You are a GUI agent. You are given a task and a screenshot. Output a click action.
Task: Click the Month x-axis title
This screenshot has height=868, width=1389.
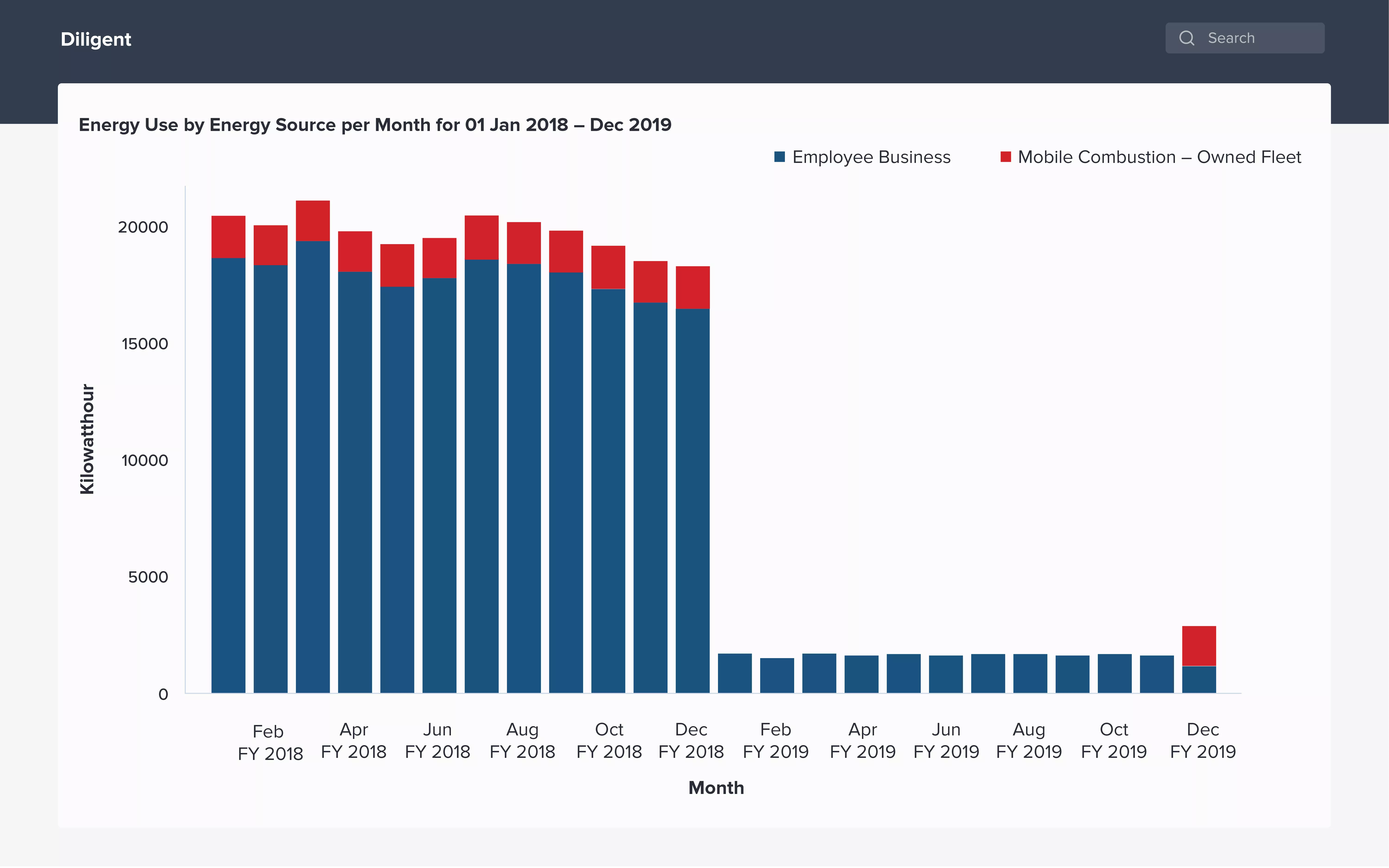tap(716, 788)
